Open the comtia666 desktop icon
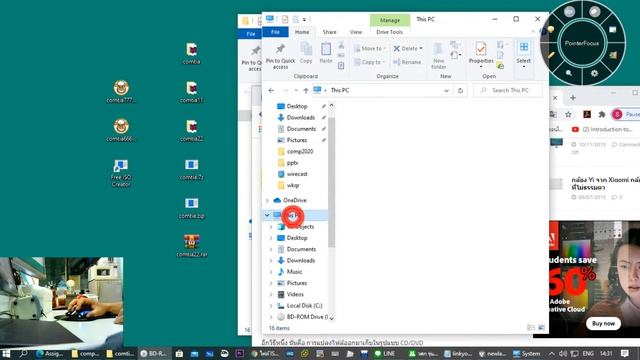The height and width of the screenshot is (360, 640). 121,130
